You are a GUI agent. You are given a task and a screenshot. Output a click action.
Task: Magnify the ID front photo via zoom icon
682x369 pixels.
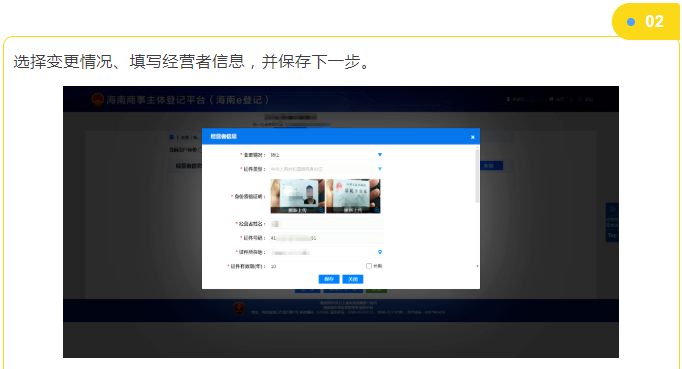321,210
